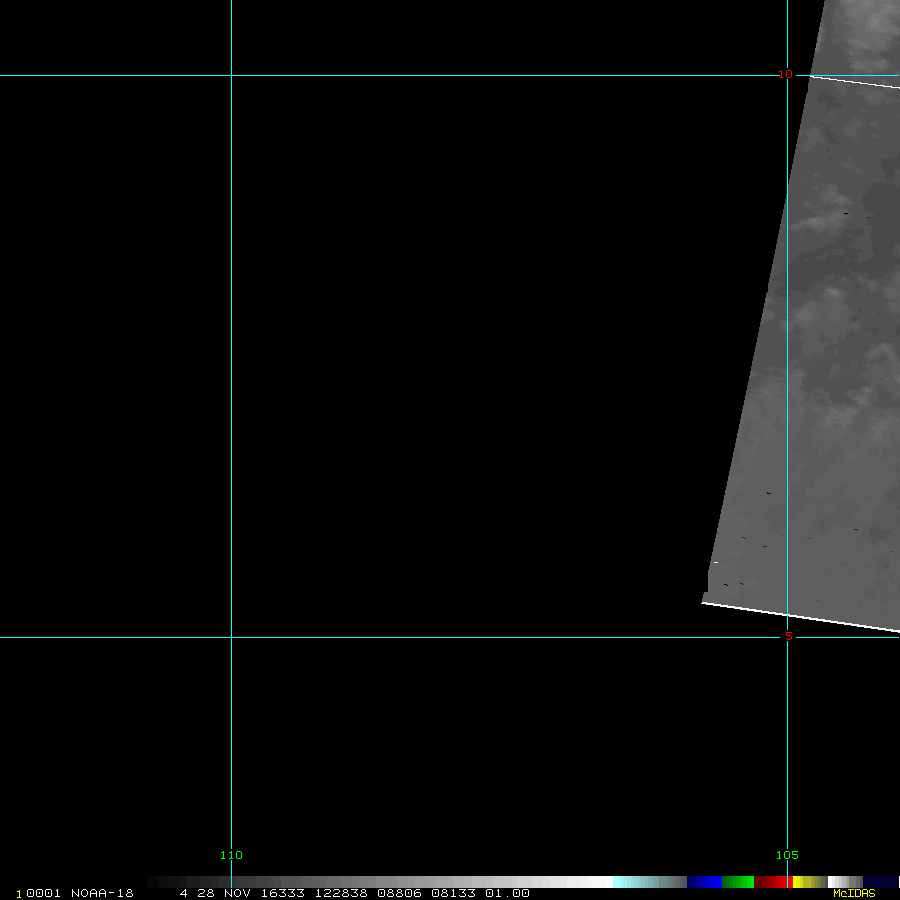Click the dark red color bar segment

pyautogui.click(x=770, y=882)
